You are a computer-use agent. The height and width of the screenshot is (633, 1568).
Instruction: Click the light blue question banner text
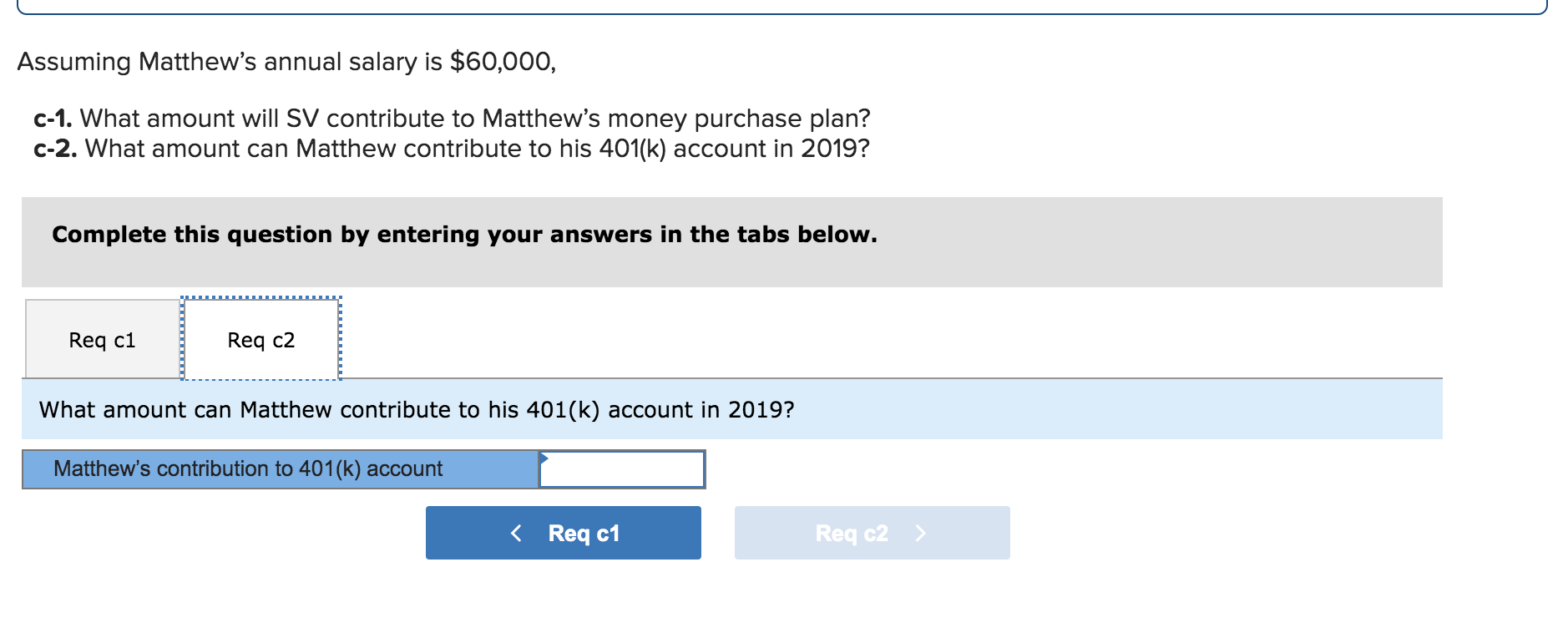coord(416,409)
